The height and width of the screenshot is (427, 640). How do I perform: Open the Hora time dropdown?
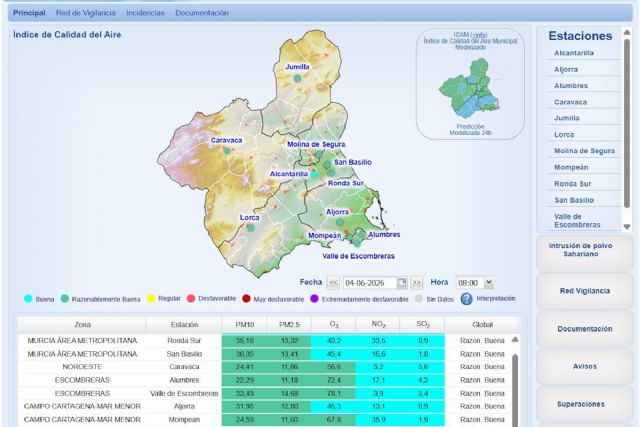click(x=489, y=282)
